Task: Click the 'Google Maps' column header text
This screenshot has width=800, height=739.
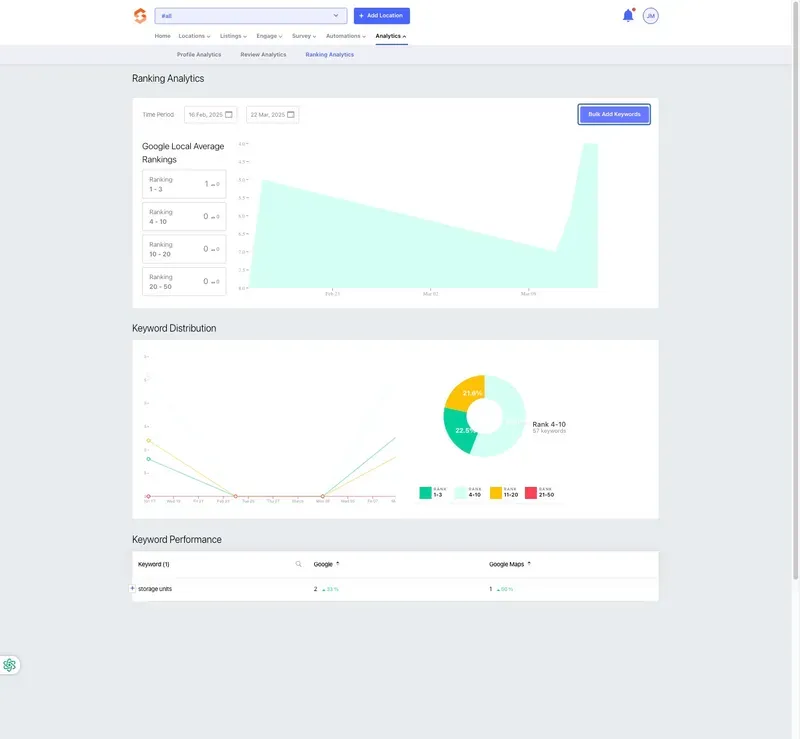Action: click(507, 564)
